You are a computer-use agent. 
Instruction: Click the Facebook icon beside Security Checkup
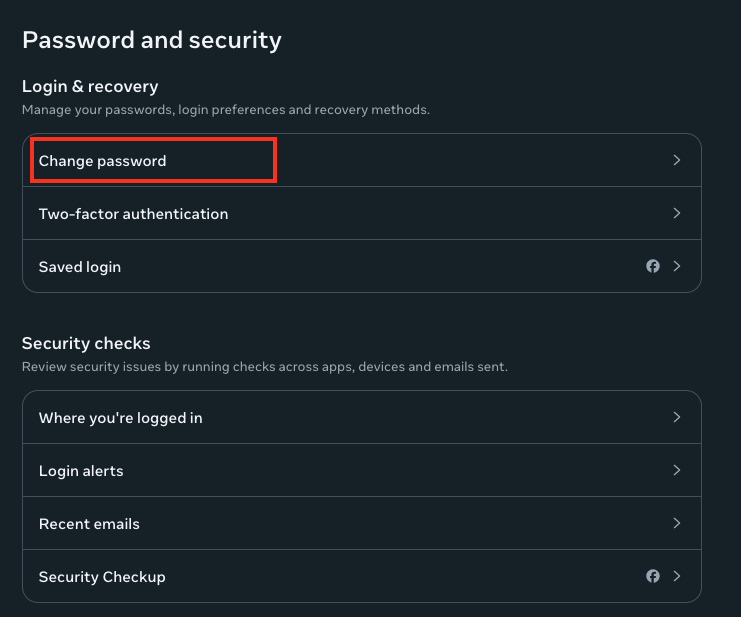coord(653,576)
